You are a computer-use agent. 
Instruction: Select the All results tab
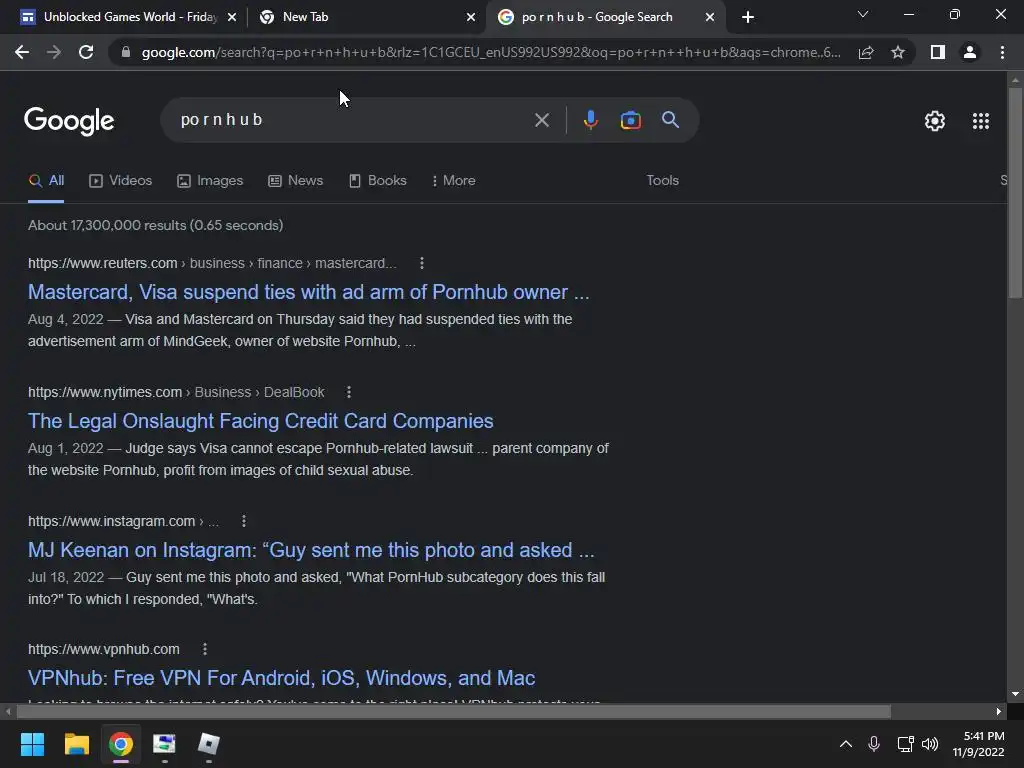[x=46, y=180]
